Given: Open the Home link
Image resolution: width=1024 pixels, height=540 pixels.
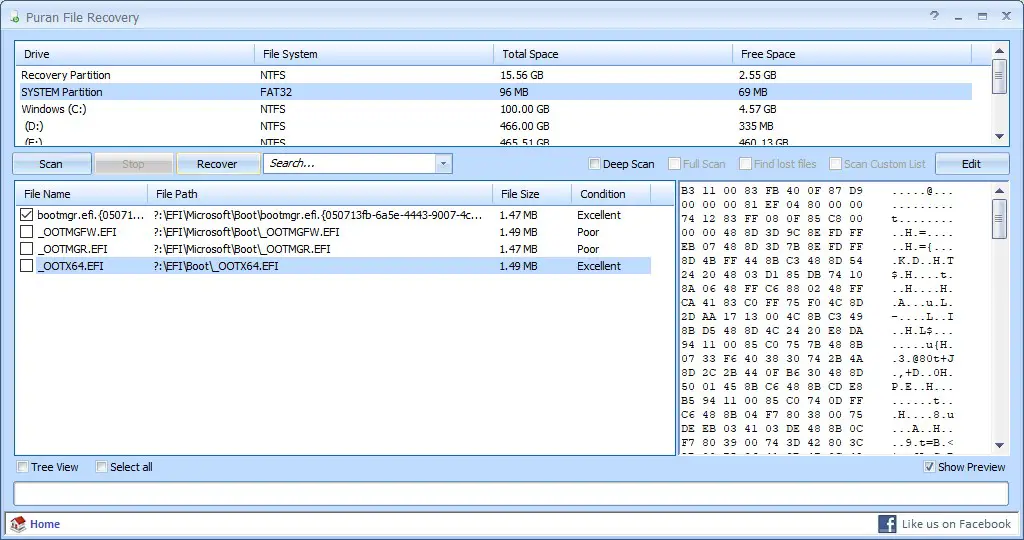Looking at the screenshot, I should tap(45, 524).
